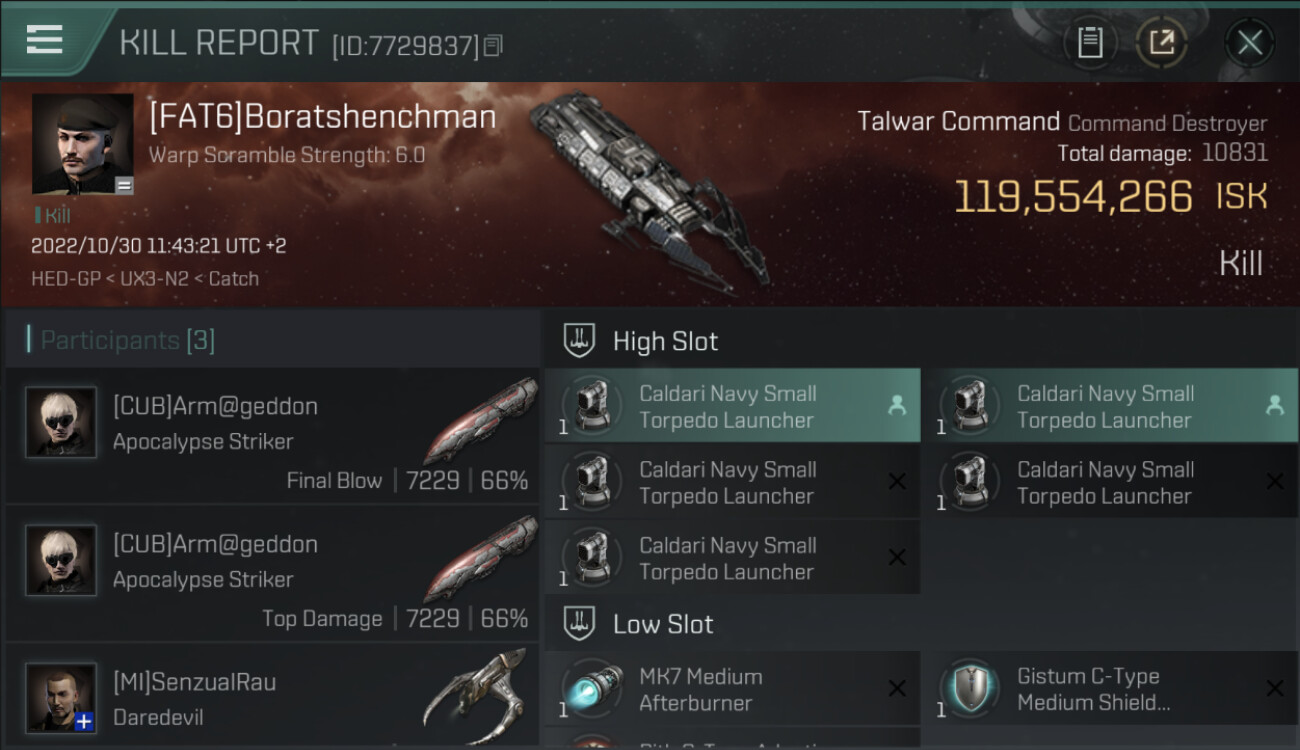Open the hamburger menu icon

point(45,40)
